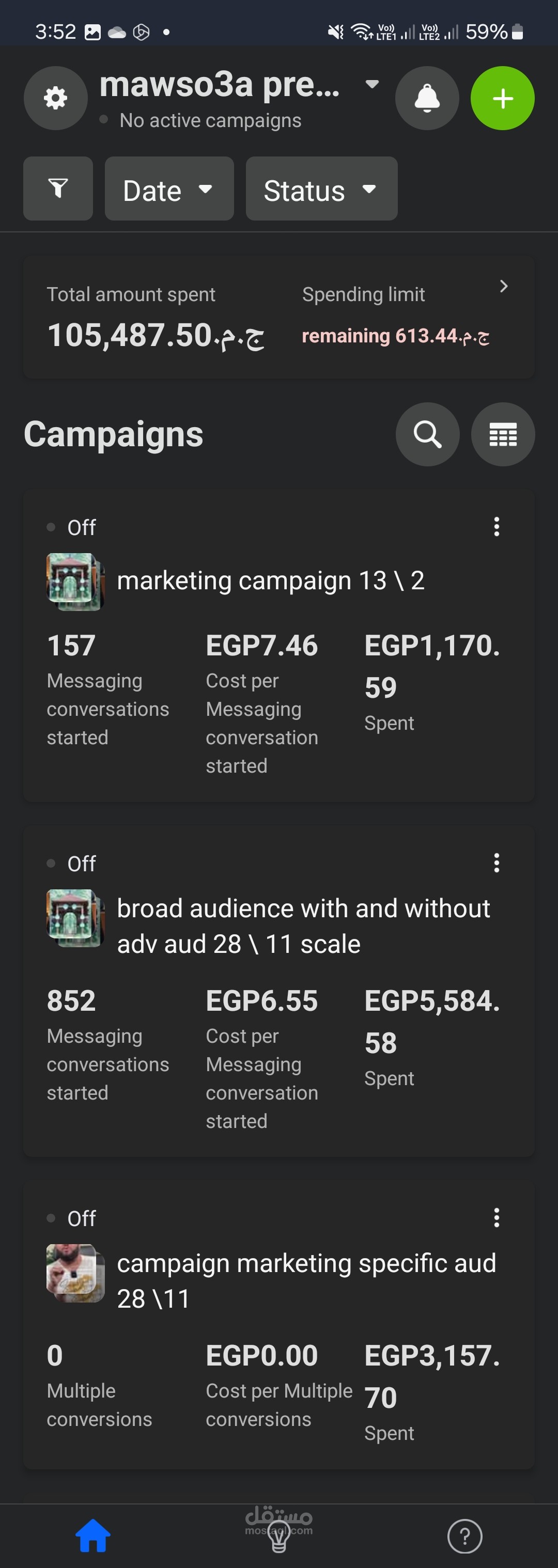The height and width of the screenshot is (1568, 558).
Task: Go to the Home tab
Action: click(92, 1536)
